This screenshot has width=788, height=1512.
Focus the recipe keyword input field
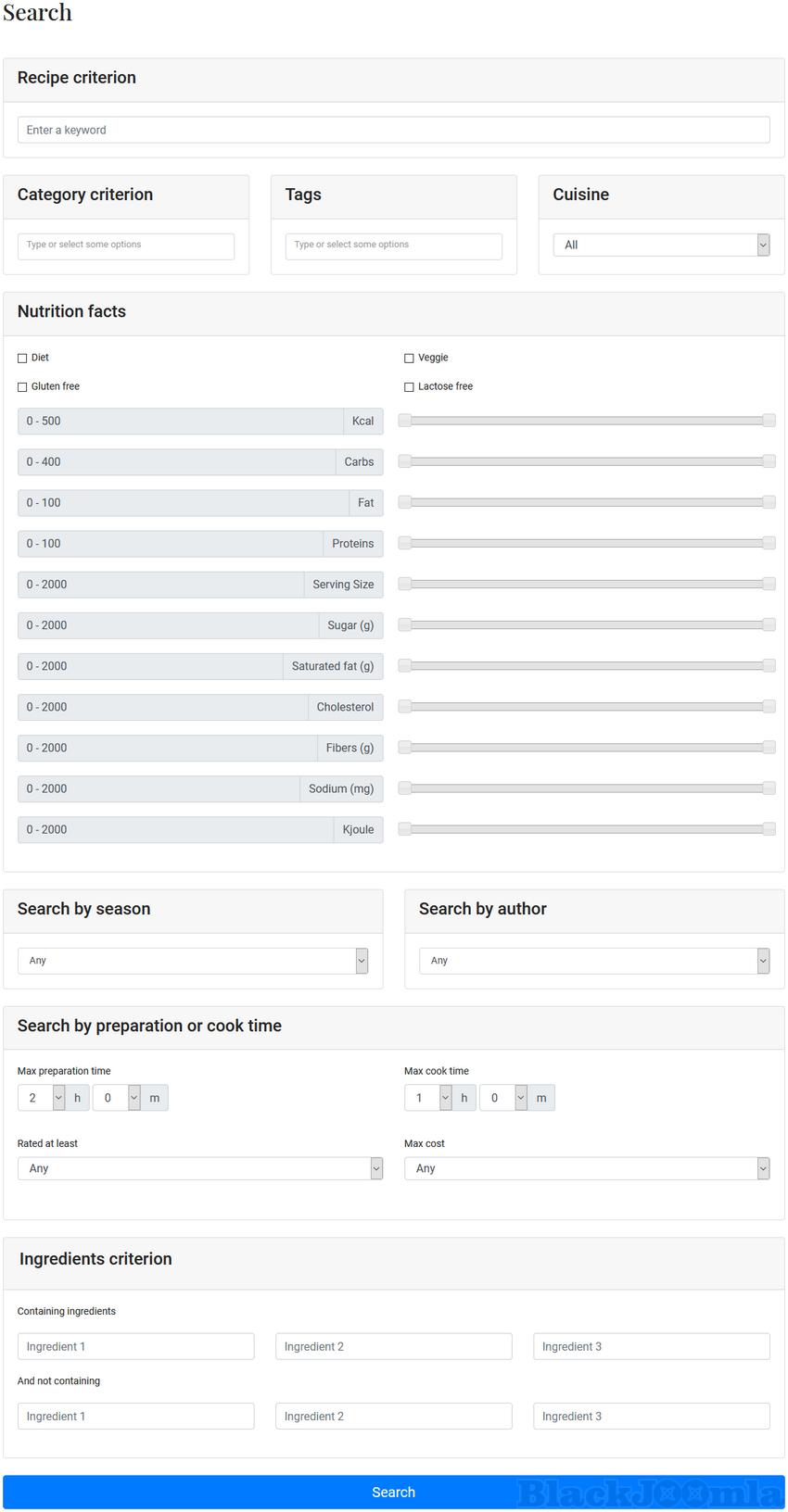(x=394, y=130)
